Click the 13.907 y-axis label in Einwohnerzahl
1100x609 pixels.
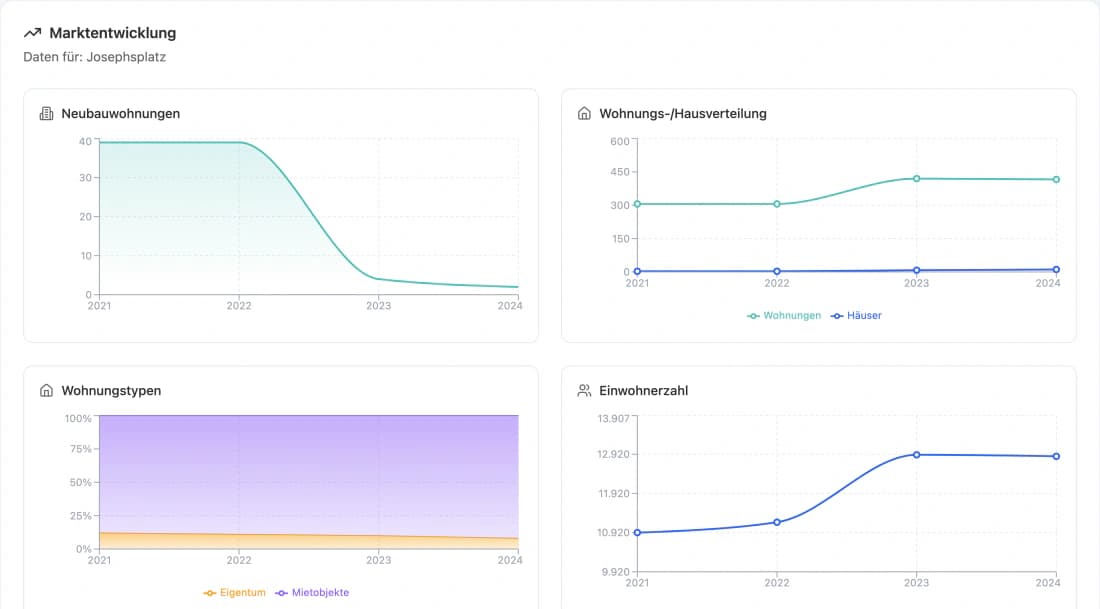pyautogui.click(x=613, y=419)
